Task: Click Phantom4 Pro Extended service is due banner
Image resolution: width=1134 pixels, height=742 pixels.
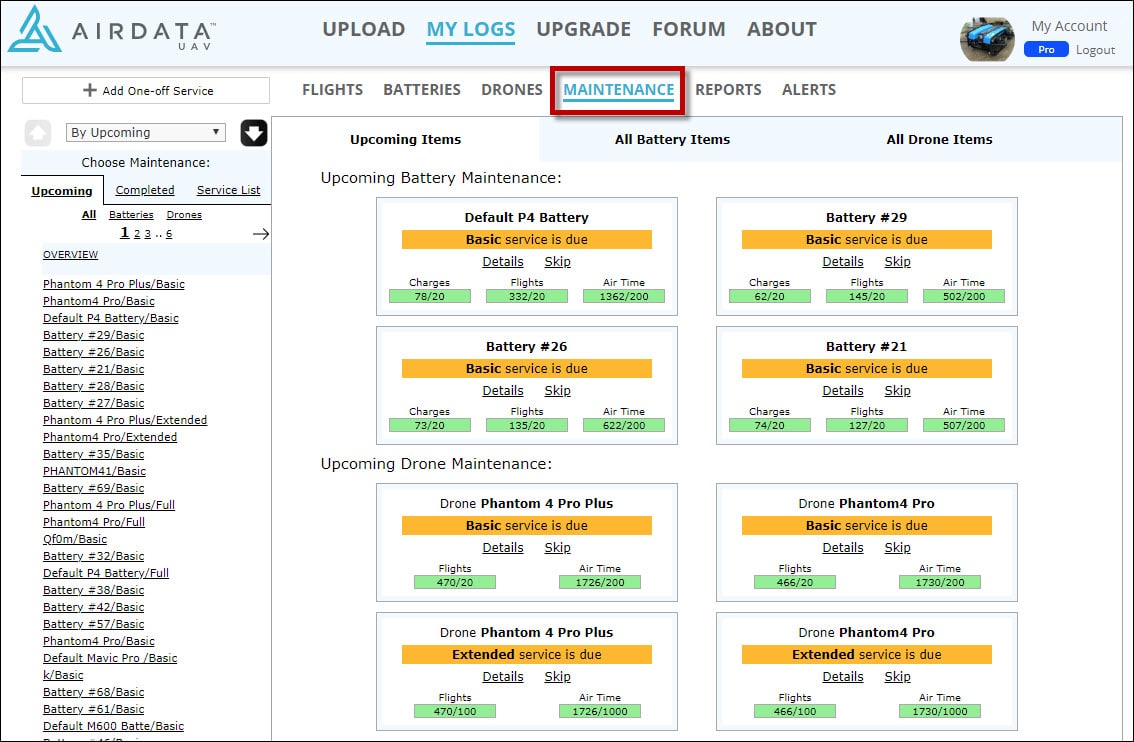Action: point(866,654)
